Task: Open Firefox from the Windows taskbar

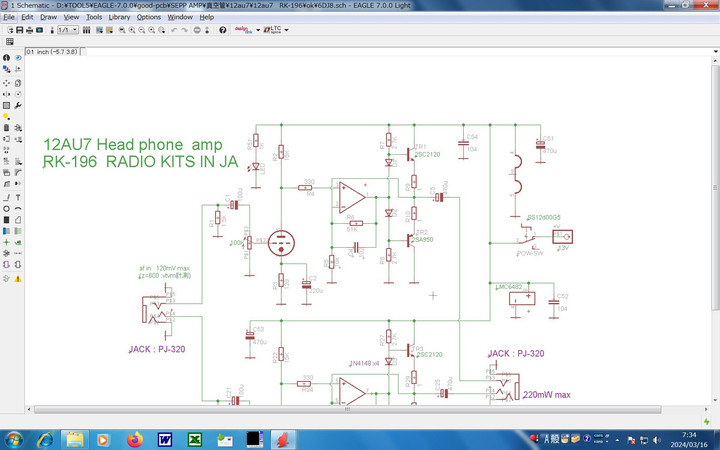Action: [x=135, y=438]
